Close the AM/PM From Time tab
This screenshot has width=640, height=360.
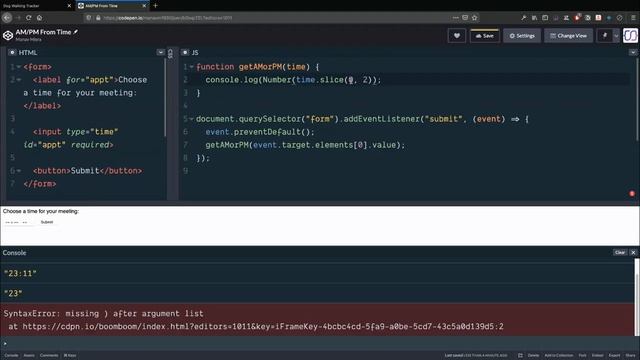pyautogui.click(x=144, y=6)
